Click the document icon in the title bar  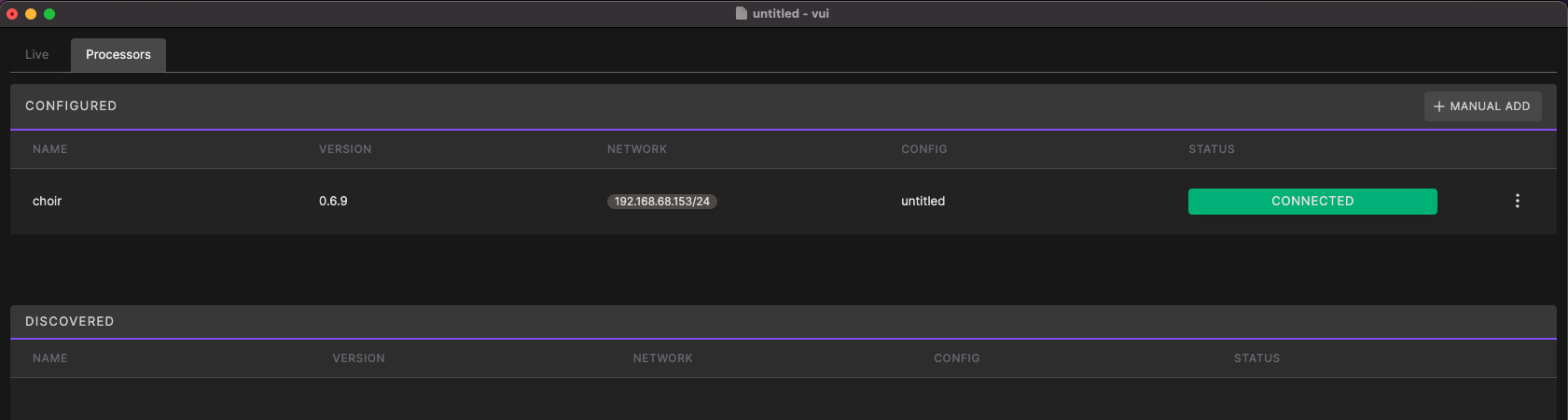(x=742, y=13)
